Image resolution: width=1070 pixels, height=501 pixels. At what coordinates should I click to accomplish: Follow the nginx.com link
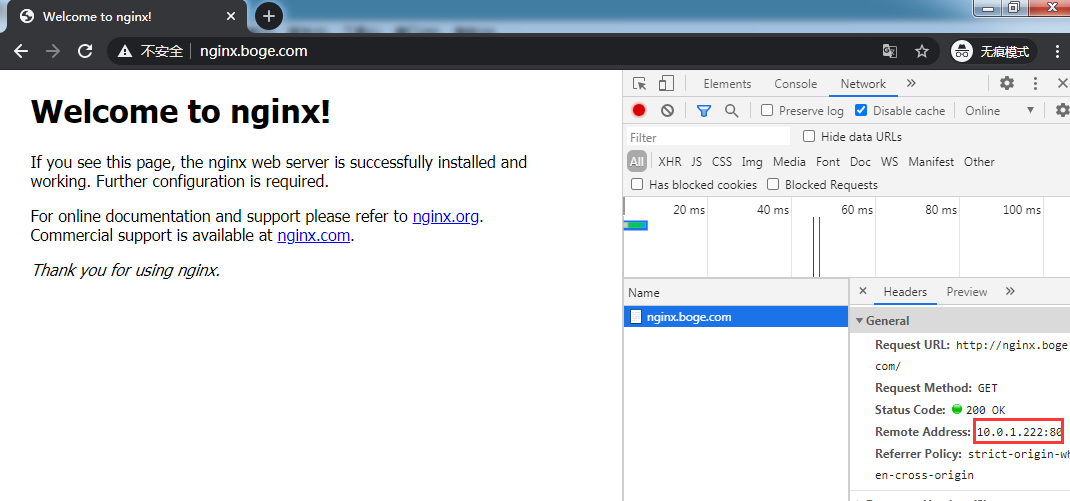click(314, 236)
